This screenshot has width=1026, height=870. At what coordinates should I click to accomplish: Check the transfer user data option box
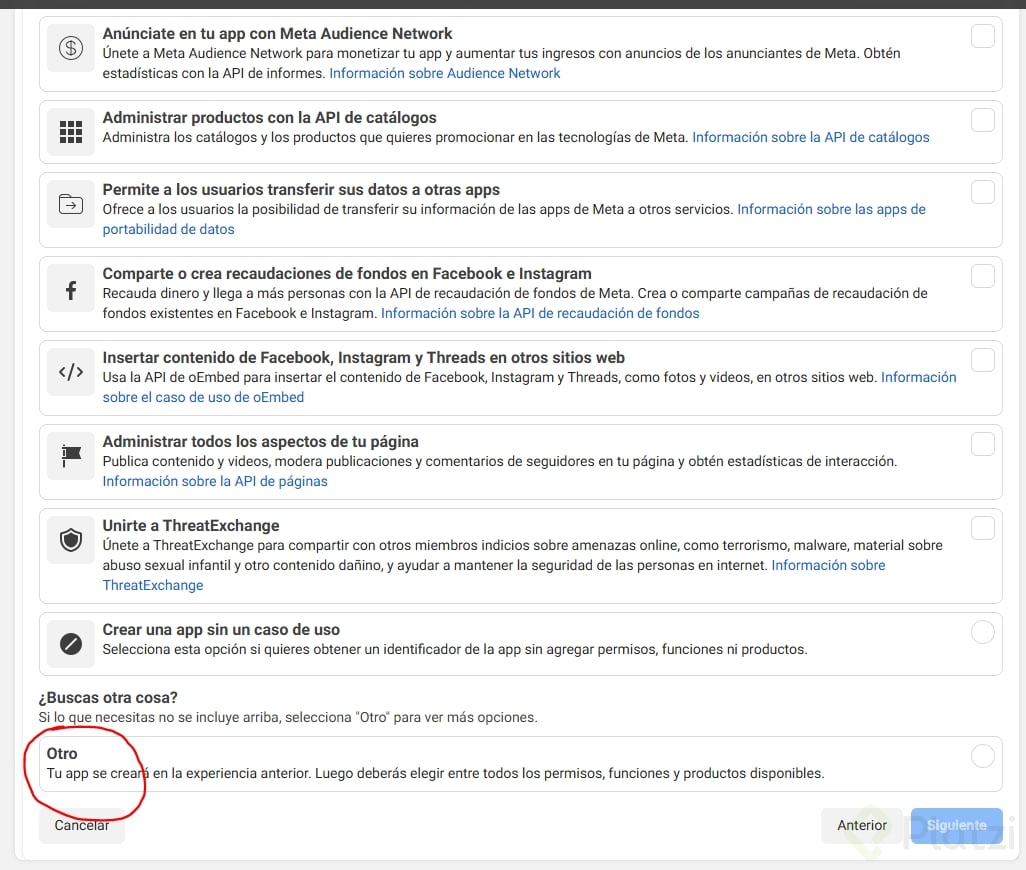tap(982, 192)
